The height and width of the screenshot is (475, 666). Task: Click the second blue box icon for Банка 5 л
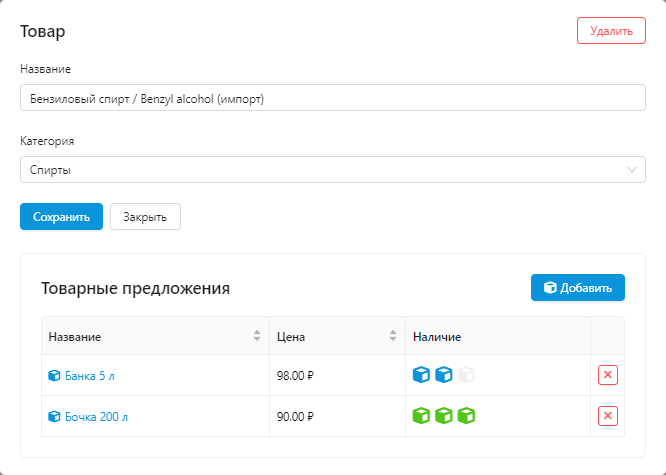click(444, 375)
